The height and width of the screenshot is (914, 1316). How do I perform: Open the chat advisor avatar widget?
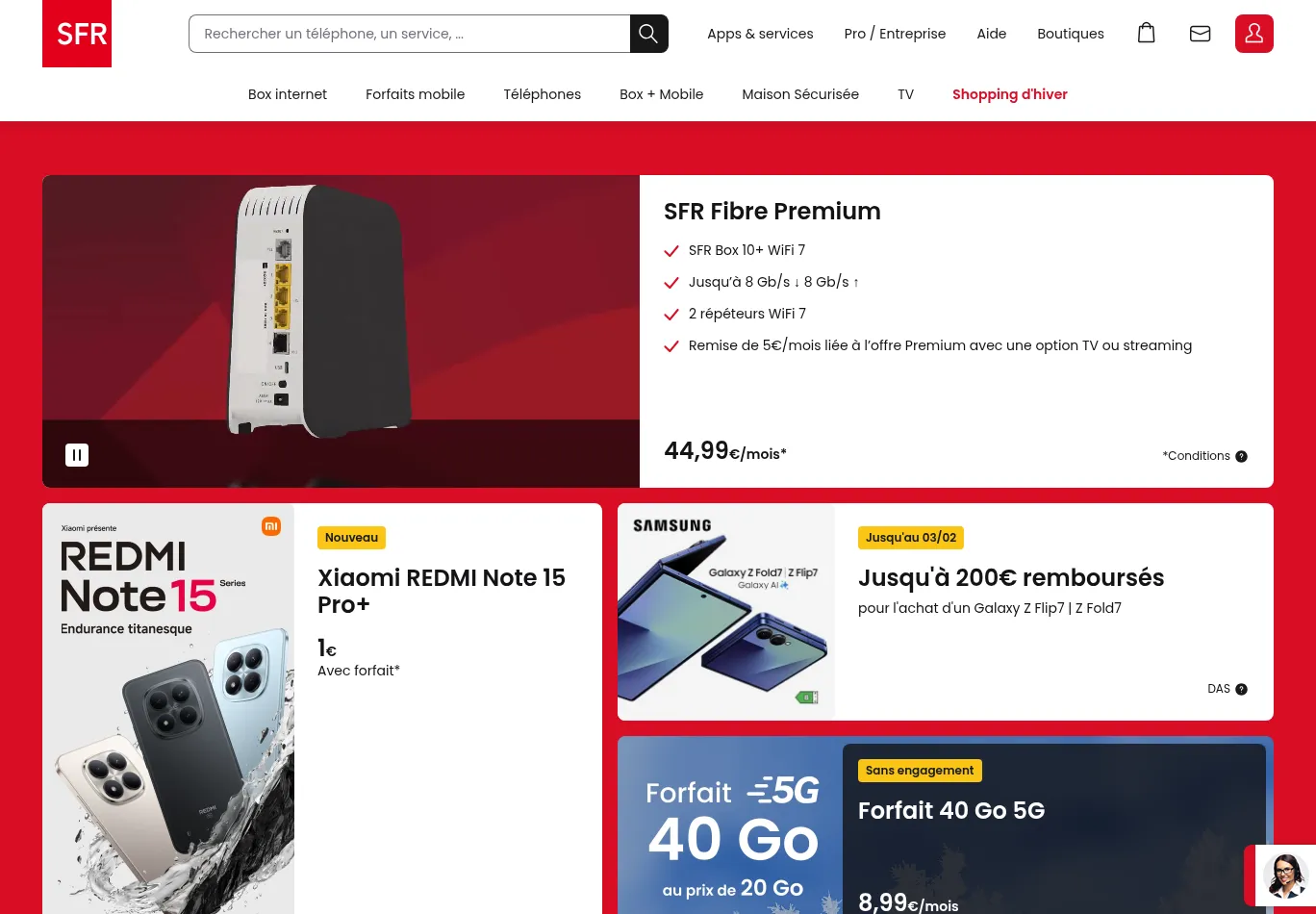coord(1285,876)
